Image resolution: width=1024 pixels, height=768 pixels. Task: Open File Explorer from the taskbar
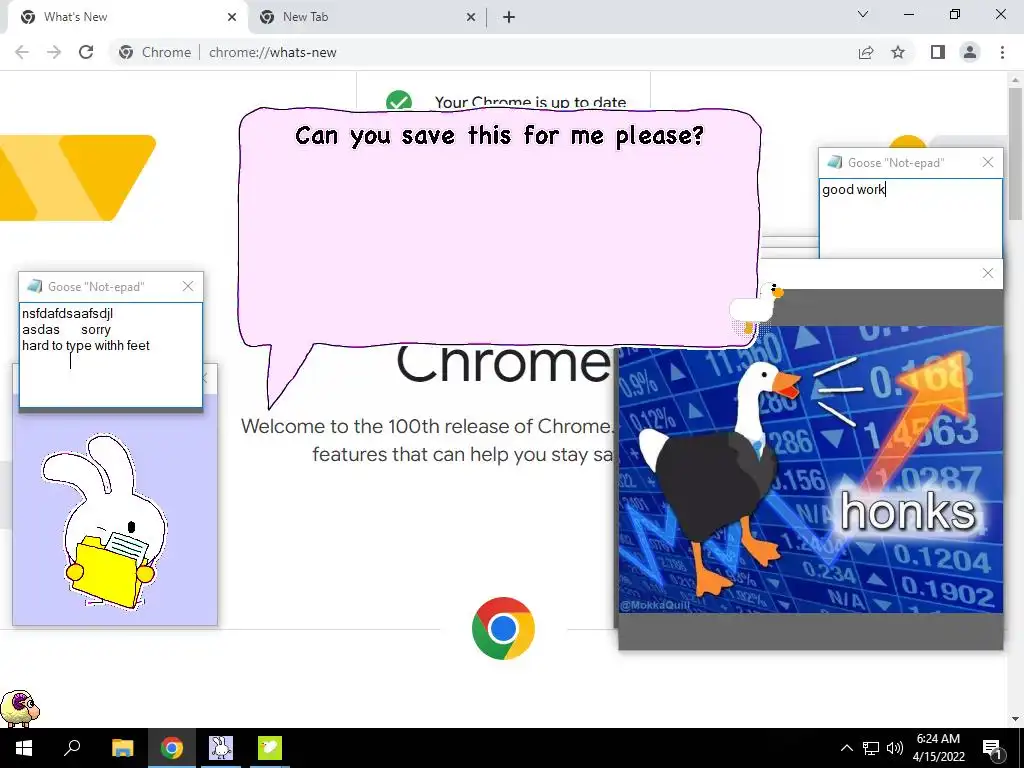tap(122, 748)
